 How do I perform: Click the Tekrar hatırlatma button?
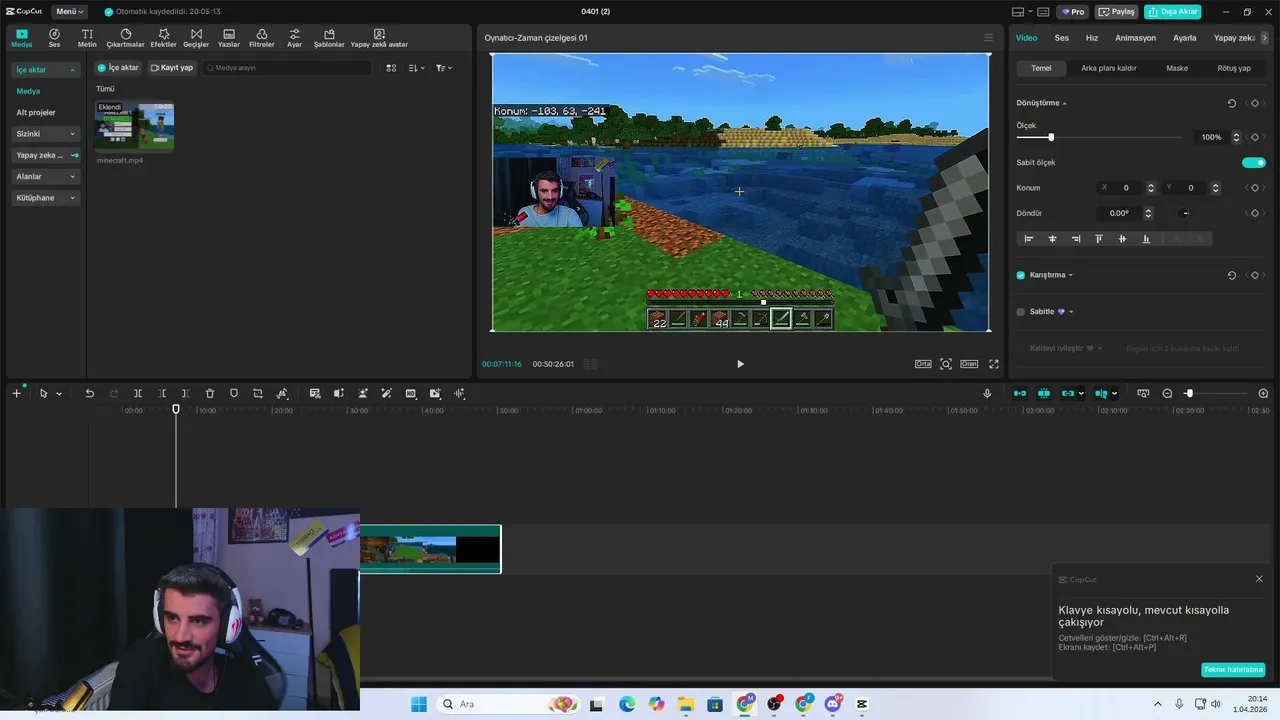click(1233, 670)
